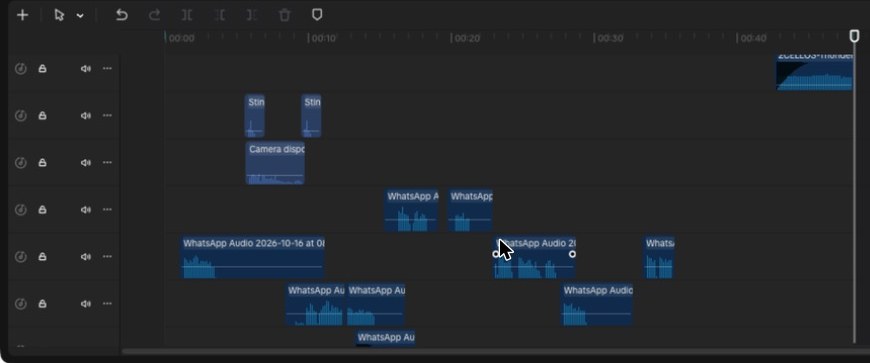Click music-note icon of the fourth track row
870x363 pixels.
click(x=21, y=210)
